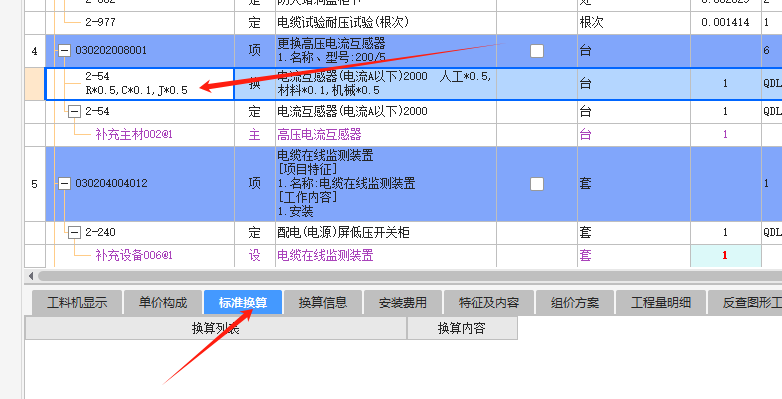Image resolution: width=782 pixels, height=399 pixels.
Task: Select row number 5 header
Action: (34, 184)
